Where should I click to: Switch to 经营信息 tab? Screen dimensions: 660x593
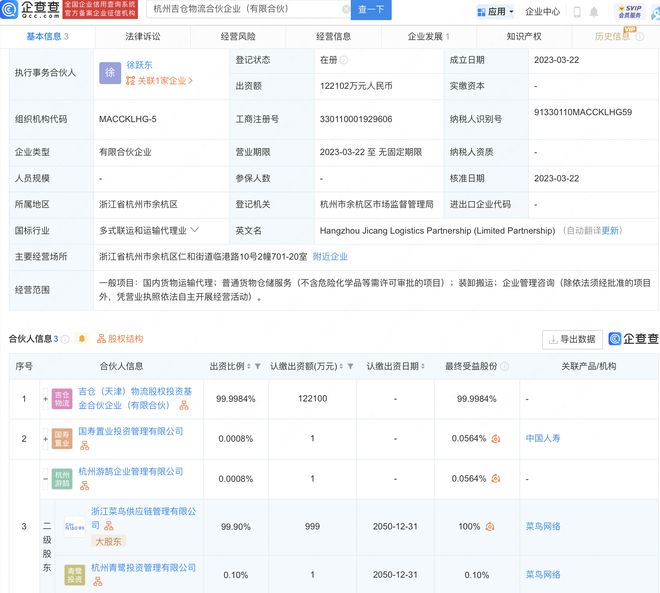click(333, 37)
